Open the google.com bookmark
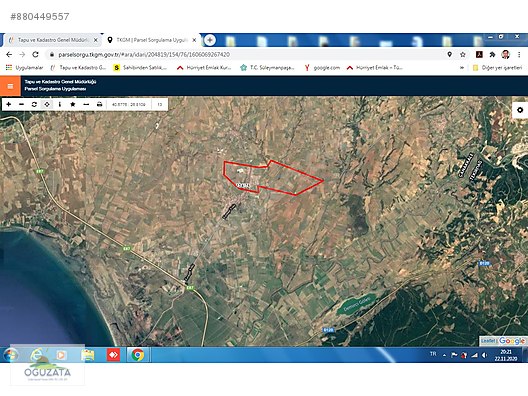Image resolution: width=528 pixels, height=396 pixels. coord(322,68)
